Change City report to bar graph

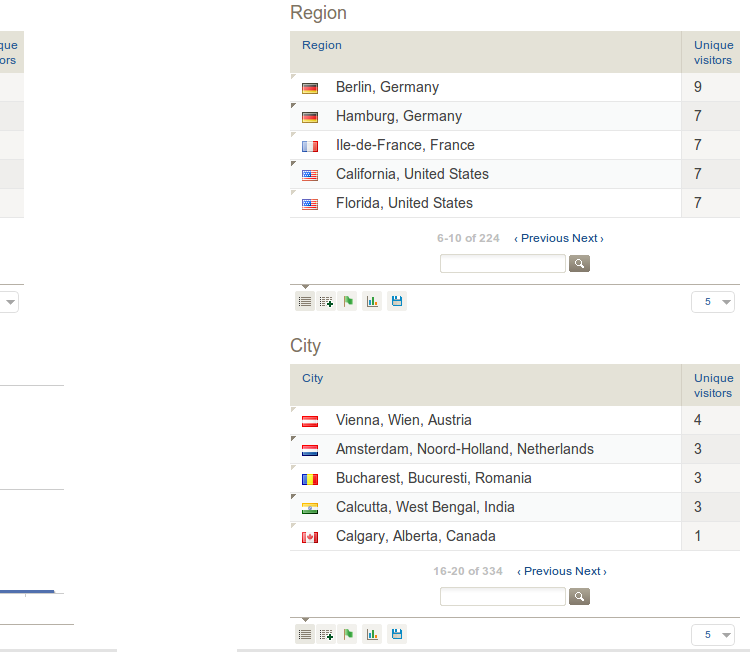372,634
